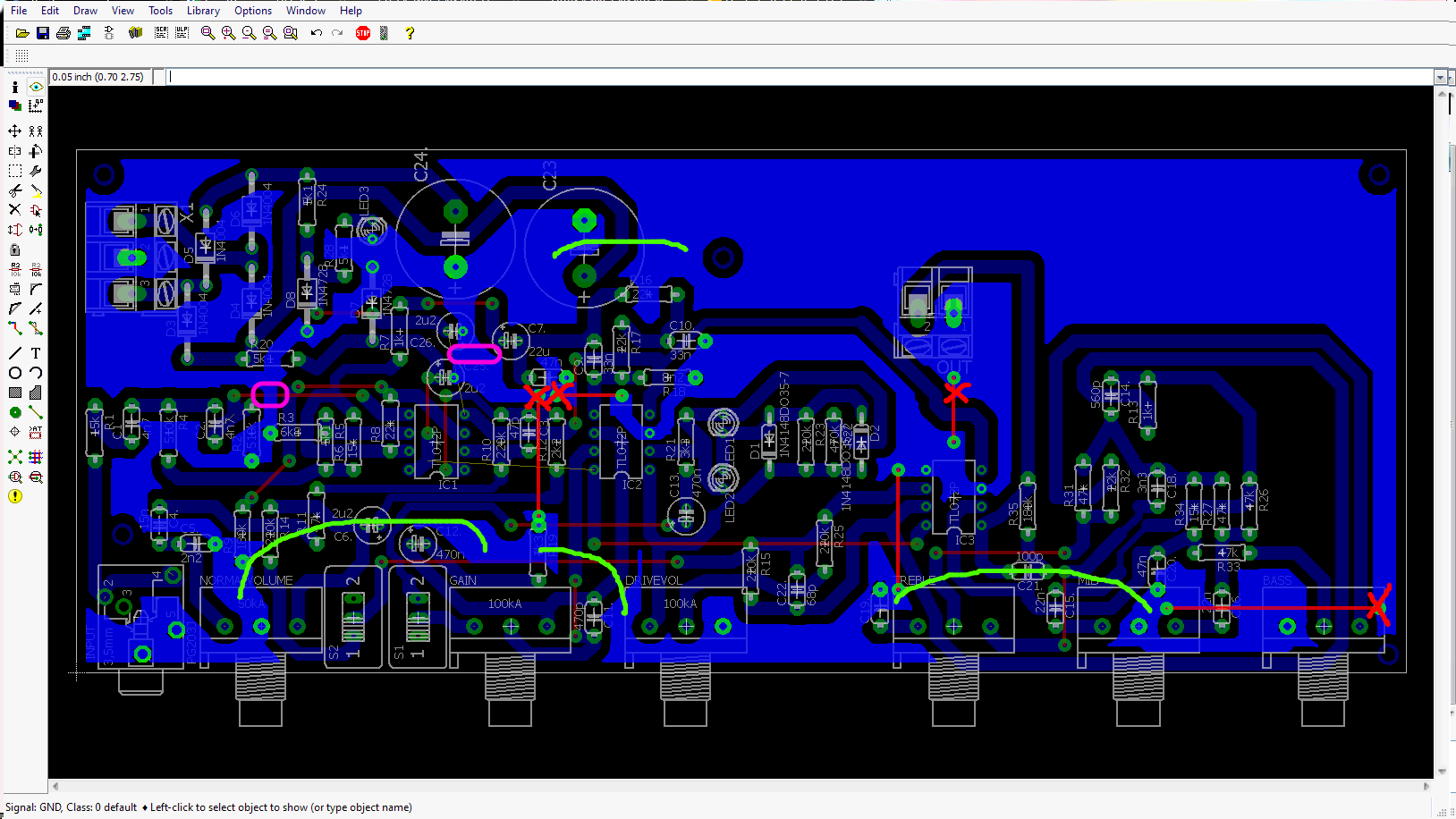The image size is (1456, 819).
Task: Select the Delete tool
Action: pyautogui.click(x=15, y=209)
